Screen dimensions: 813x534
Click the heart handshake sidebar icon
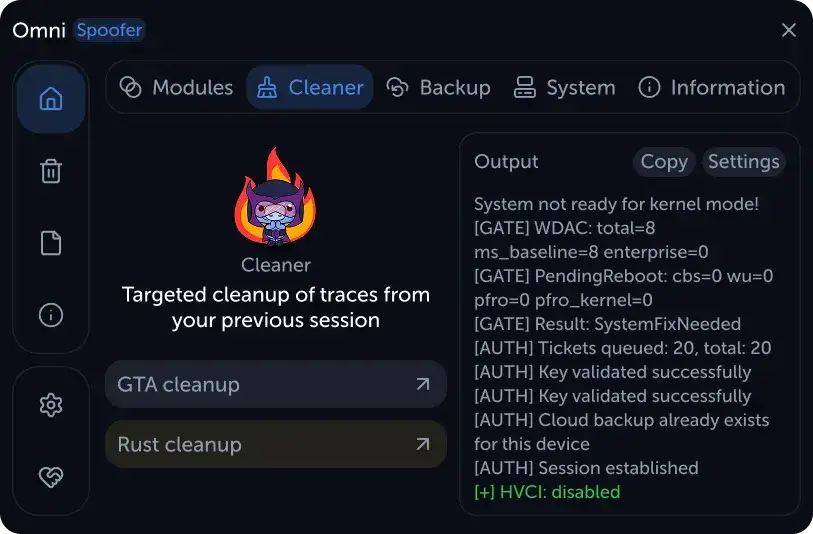(51, 476)
